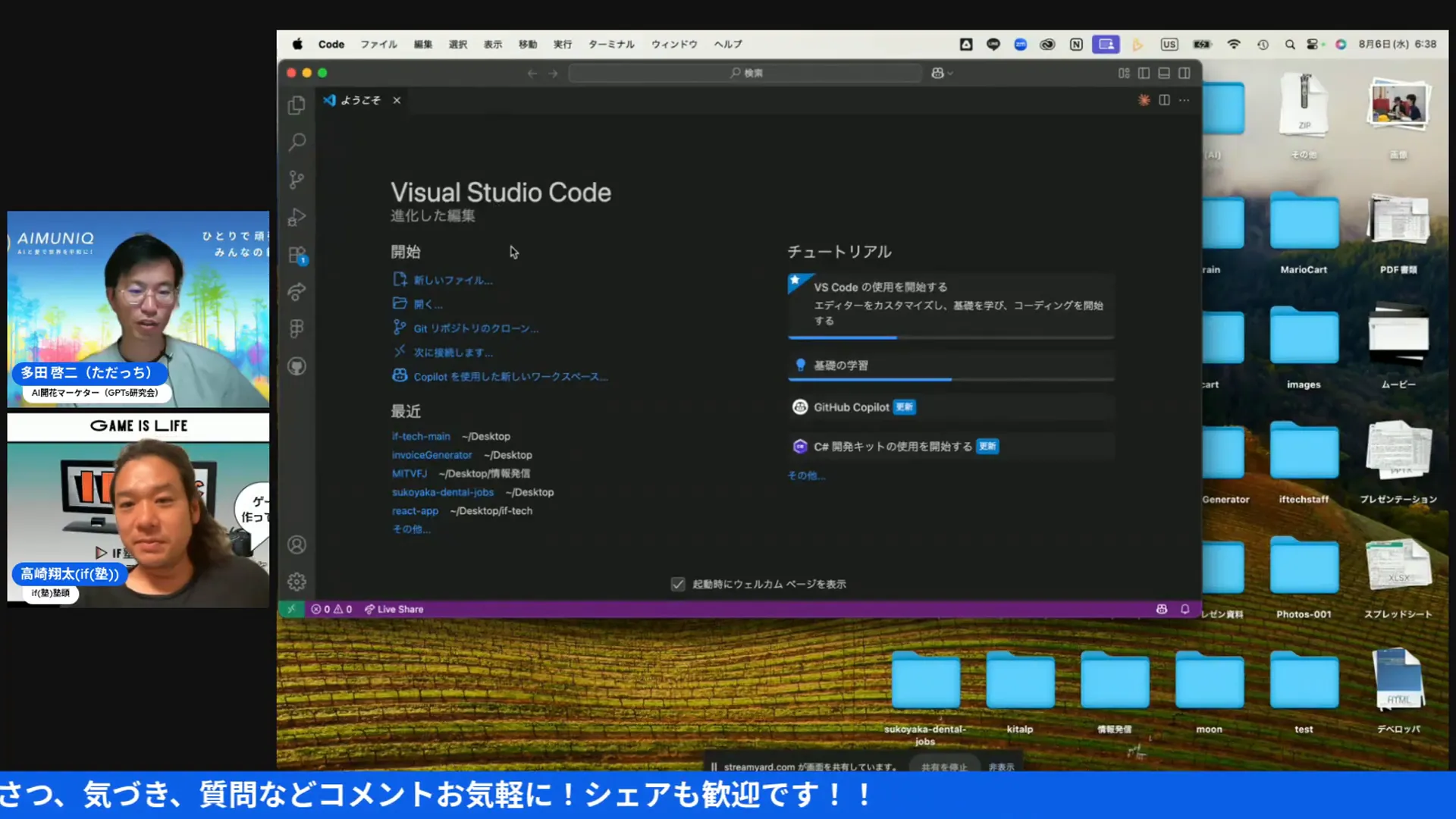Split the editor to the right

coord(1164,100)
